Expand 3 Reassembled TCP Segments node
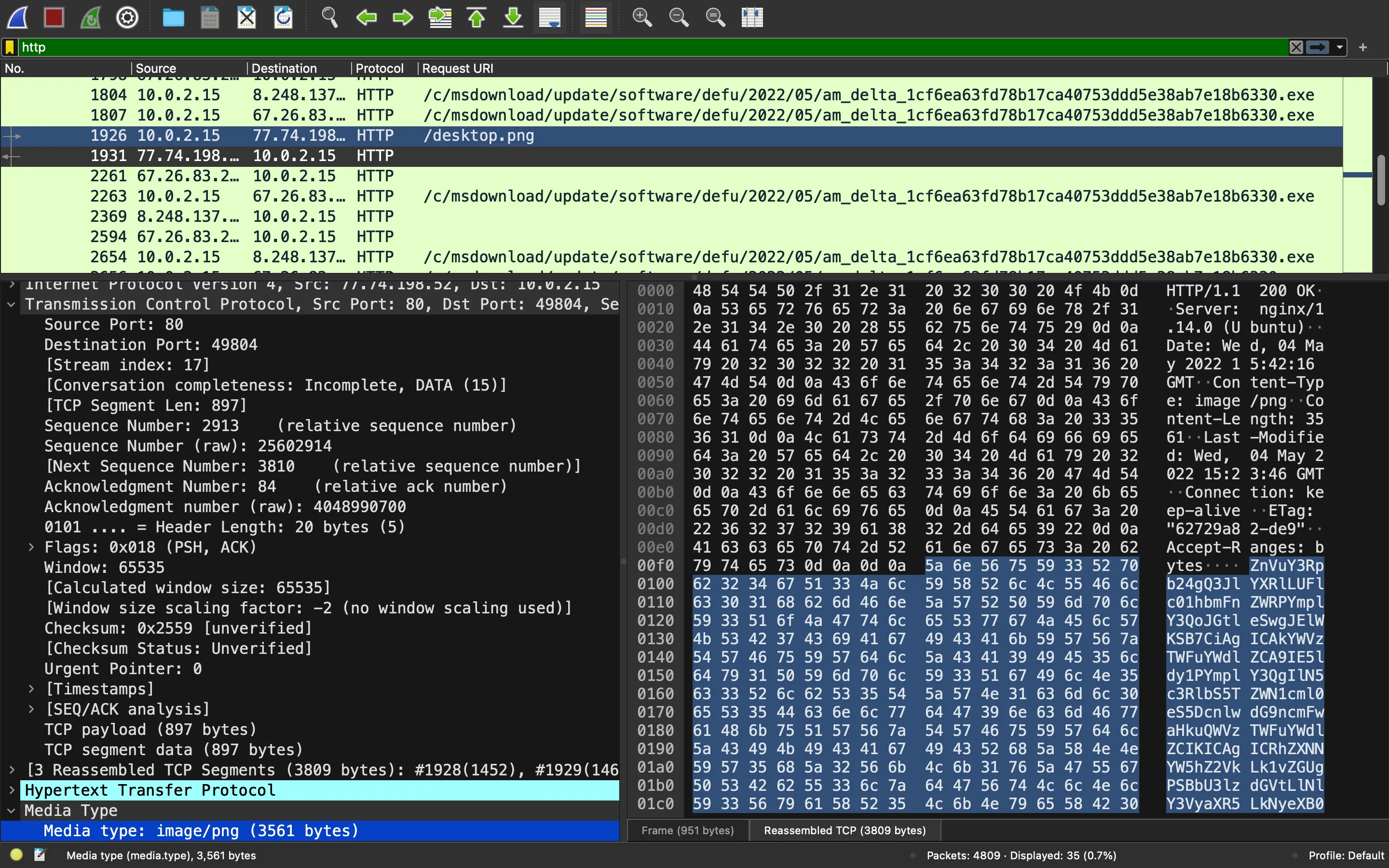 [12, 771]
